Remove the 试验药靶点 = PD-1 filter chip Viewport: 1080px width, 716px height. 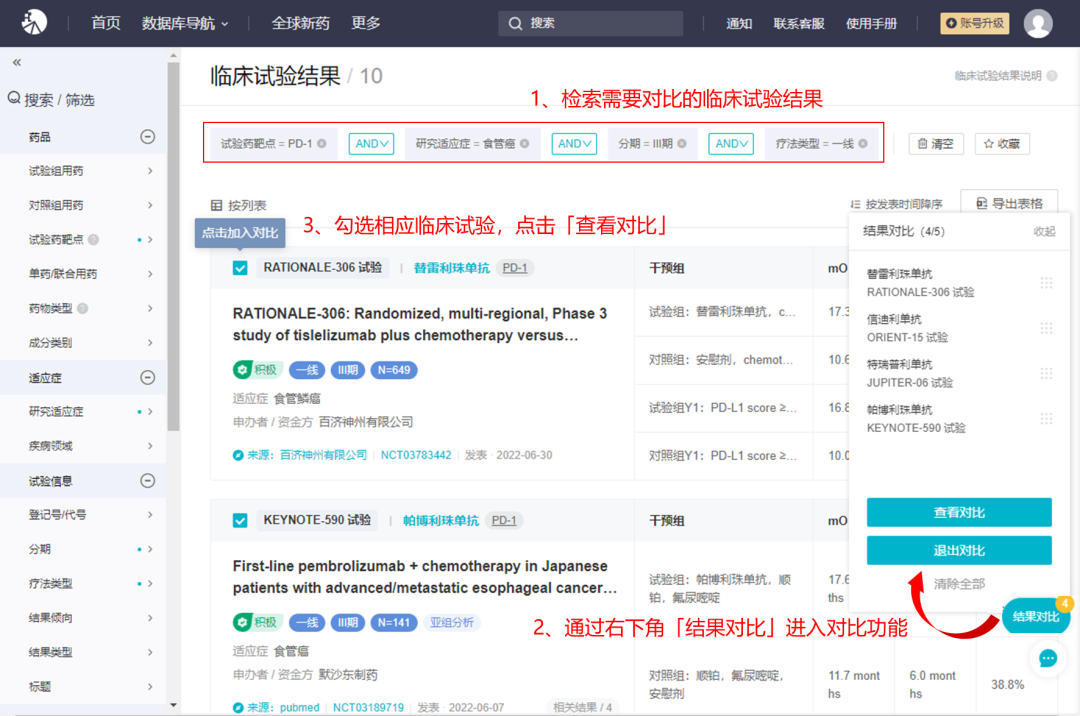pos(322,144)
